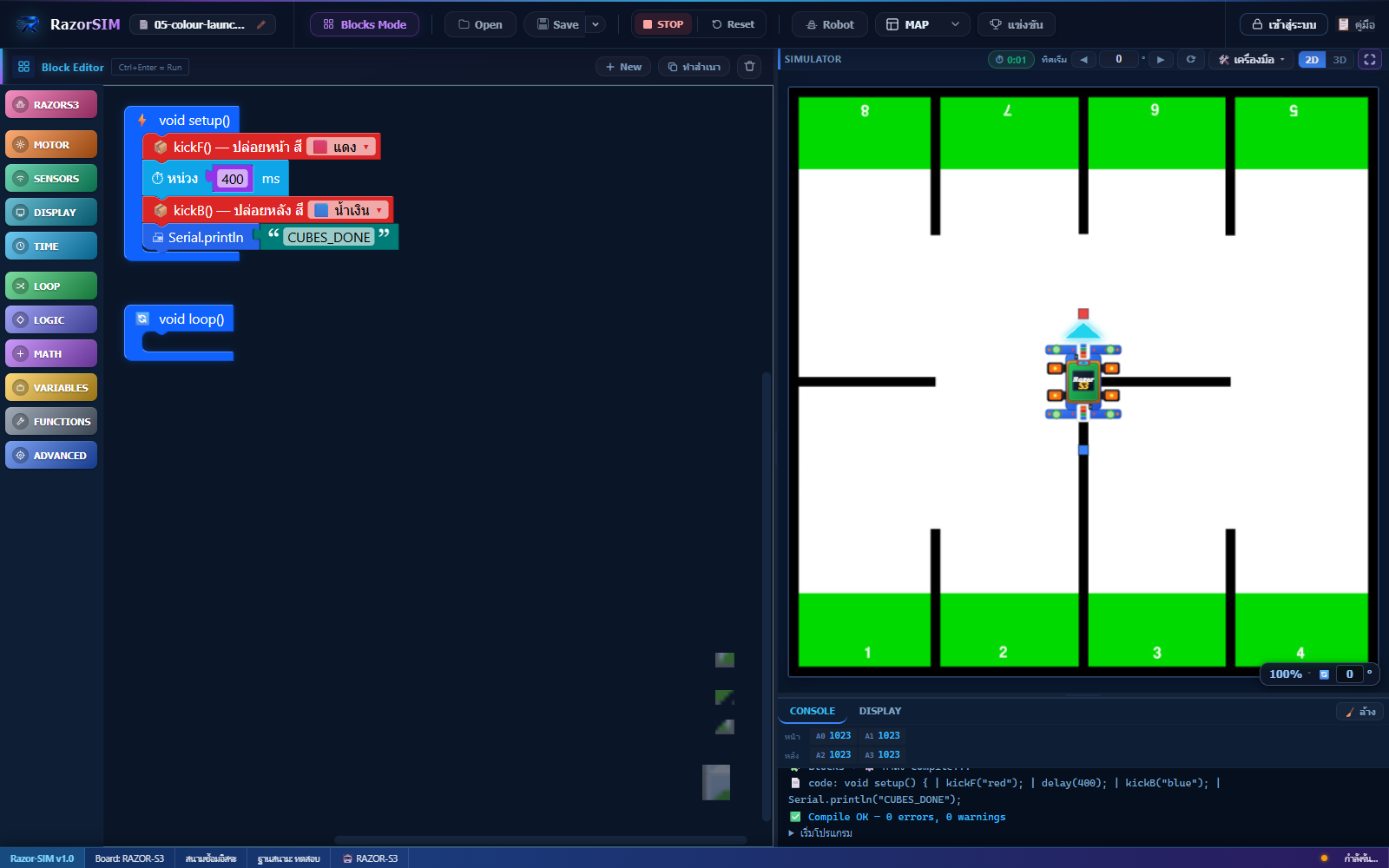Expand the Save options arrow
Viewport: 1389px width, 868px height.
click(x=596, y=24)
